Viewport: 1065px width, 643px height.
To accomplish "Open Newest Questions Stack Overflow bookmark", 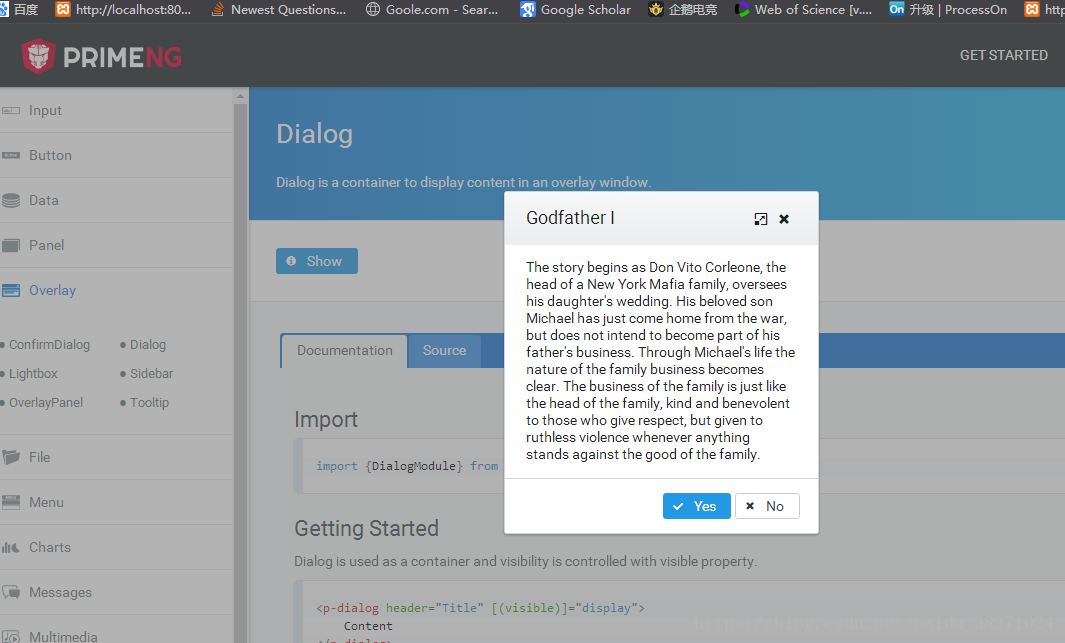I will click(x=278, y=10).
